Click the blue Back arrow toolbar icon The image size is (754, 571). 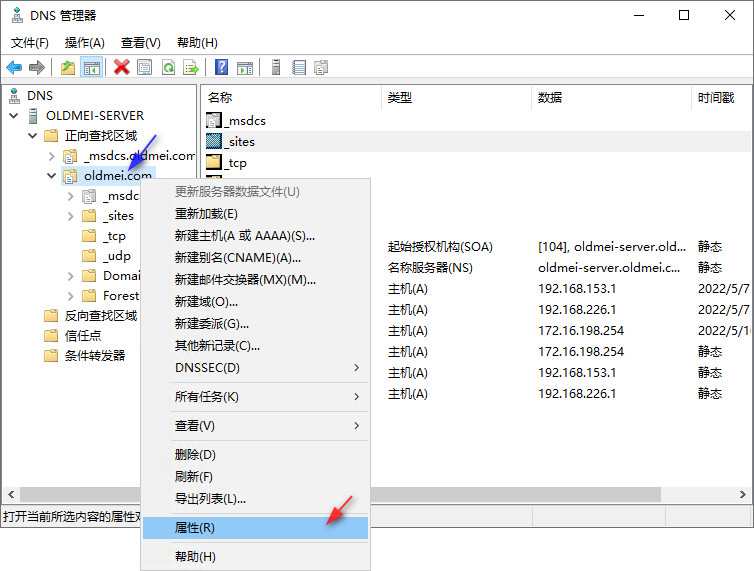point(14,67)
